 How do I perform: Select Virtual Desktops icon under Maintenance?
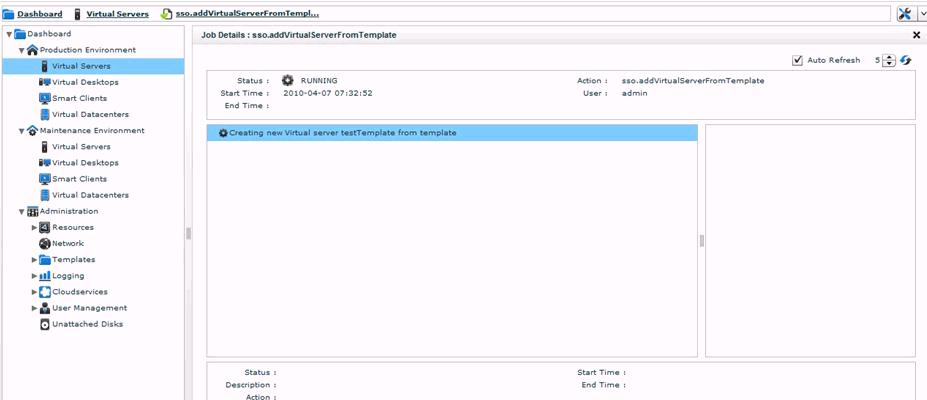[44, 162]
